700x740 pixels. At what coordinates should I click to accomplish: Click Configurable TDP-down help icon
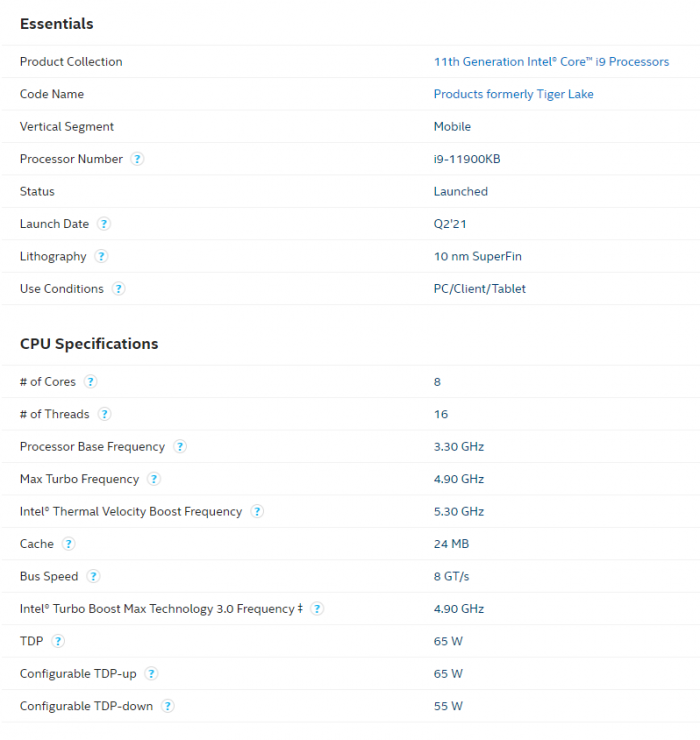click(168, 706)
